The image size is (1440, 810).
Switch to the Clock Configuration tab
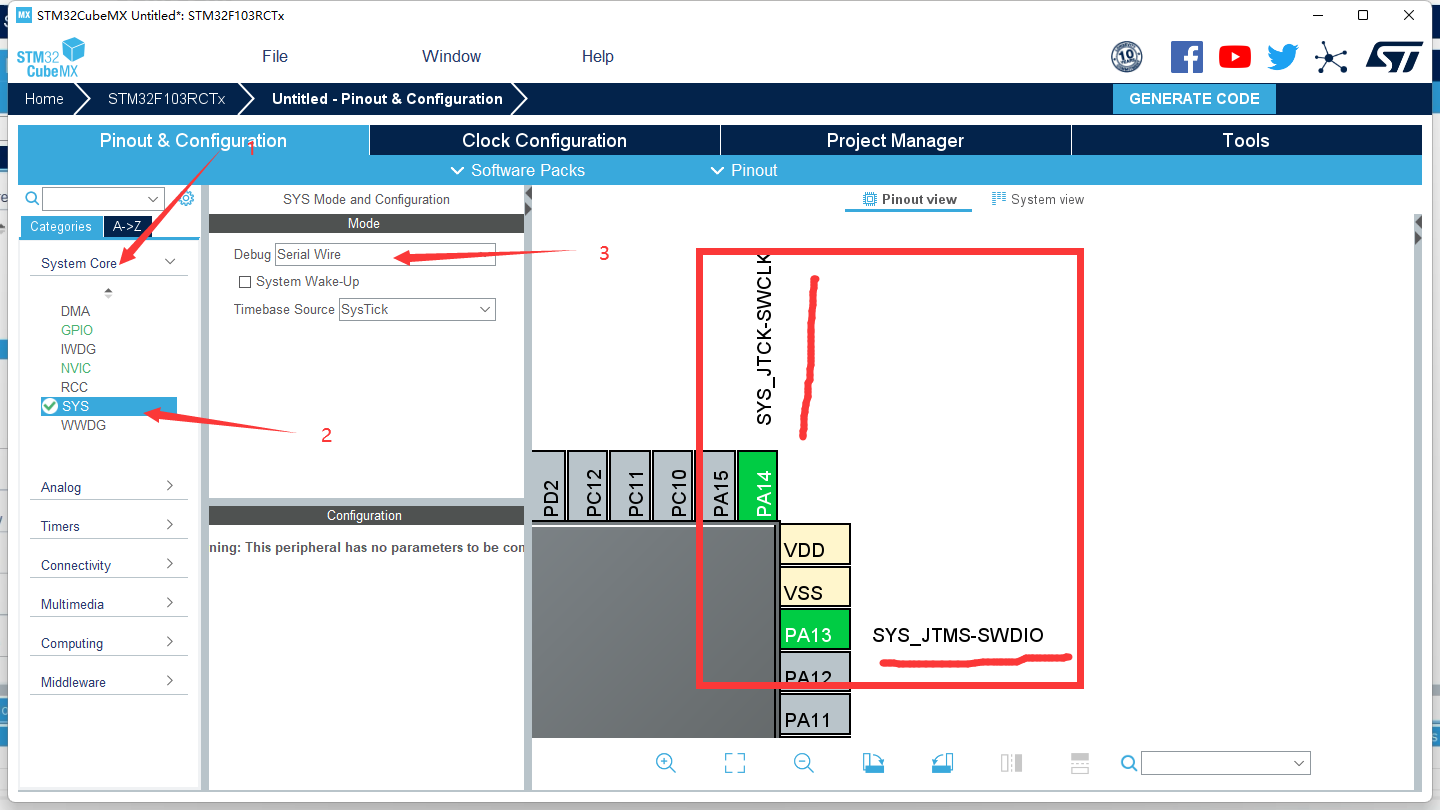[x=544, y=140]
